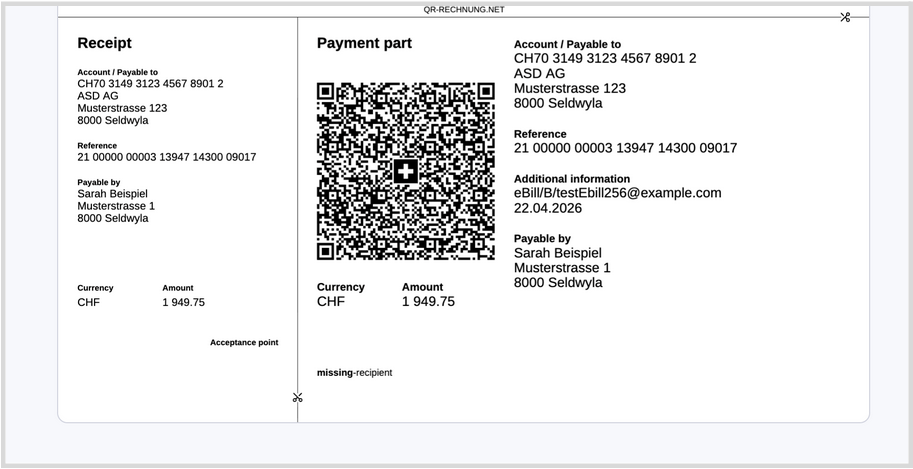The height and width of the screenshot is (469, 913).
Task: Click ASD AG in the Payment part
Action: 539,73
